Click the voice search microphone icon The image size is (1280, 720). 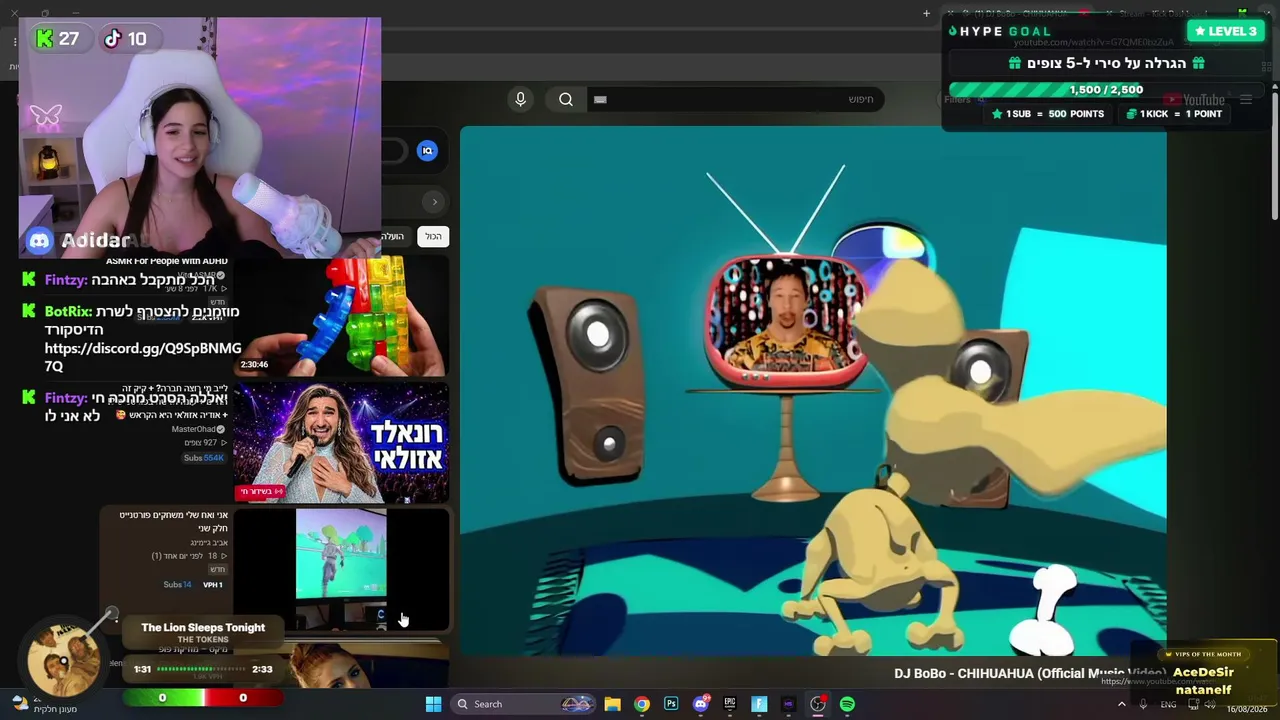(x=520, y=99)
